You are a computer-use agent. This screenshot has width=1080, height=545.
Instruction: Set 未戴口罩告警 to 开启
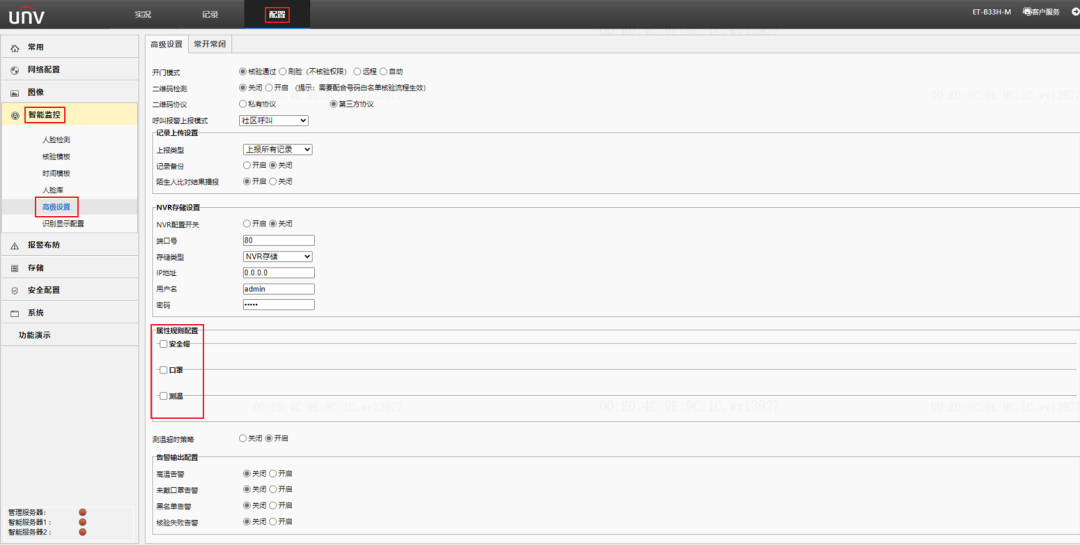273,489
